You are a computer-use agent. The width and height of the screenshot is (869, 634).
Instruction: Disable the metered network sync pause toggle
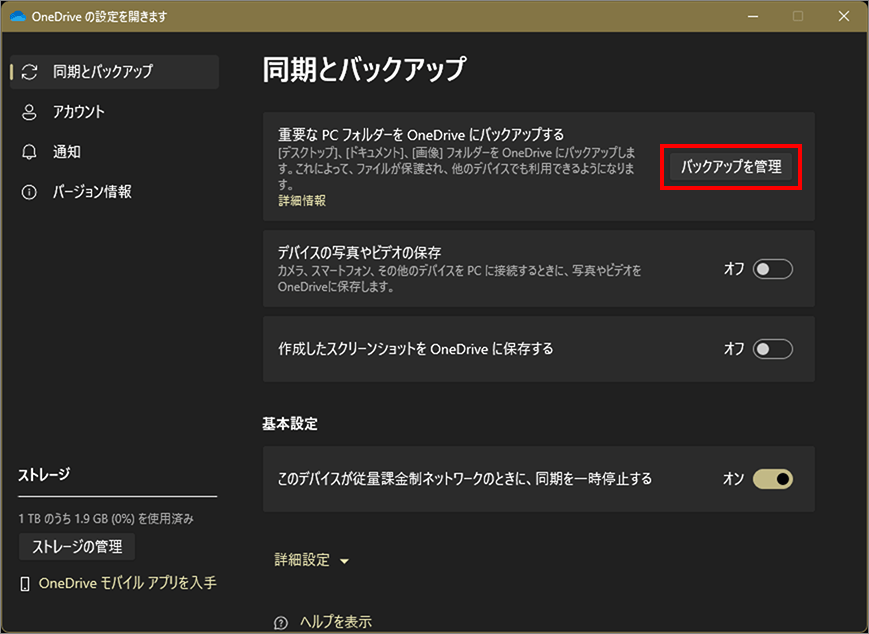click(773, 479)
